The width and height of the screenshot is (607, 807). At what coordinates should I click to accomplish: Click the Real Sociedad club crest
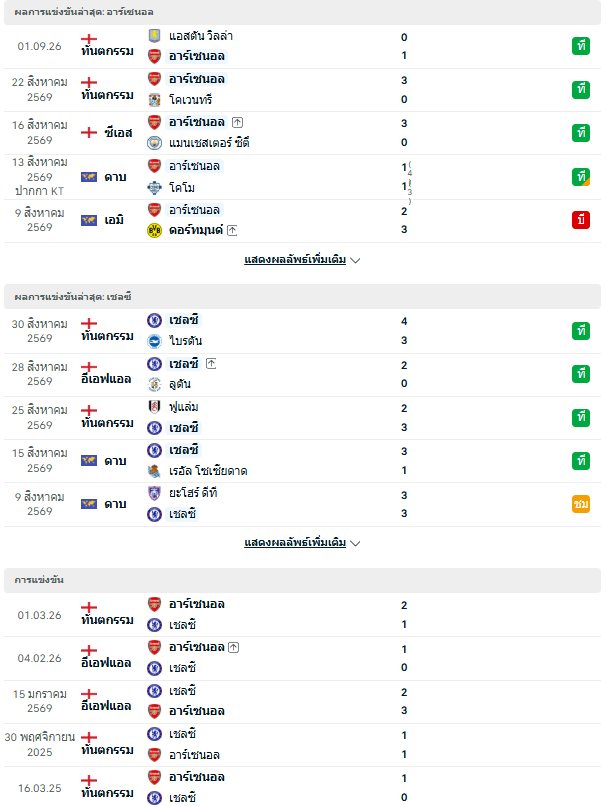pos(154,471)
